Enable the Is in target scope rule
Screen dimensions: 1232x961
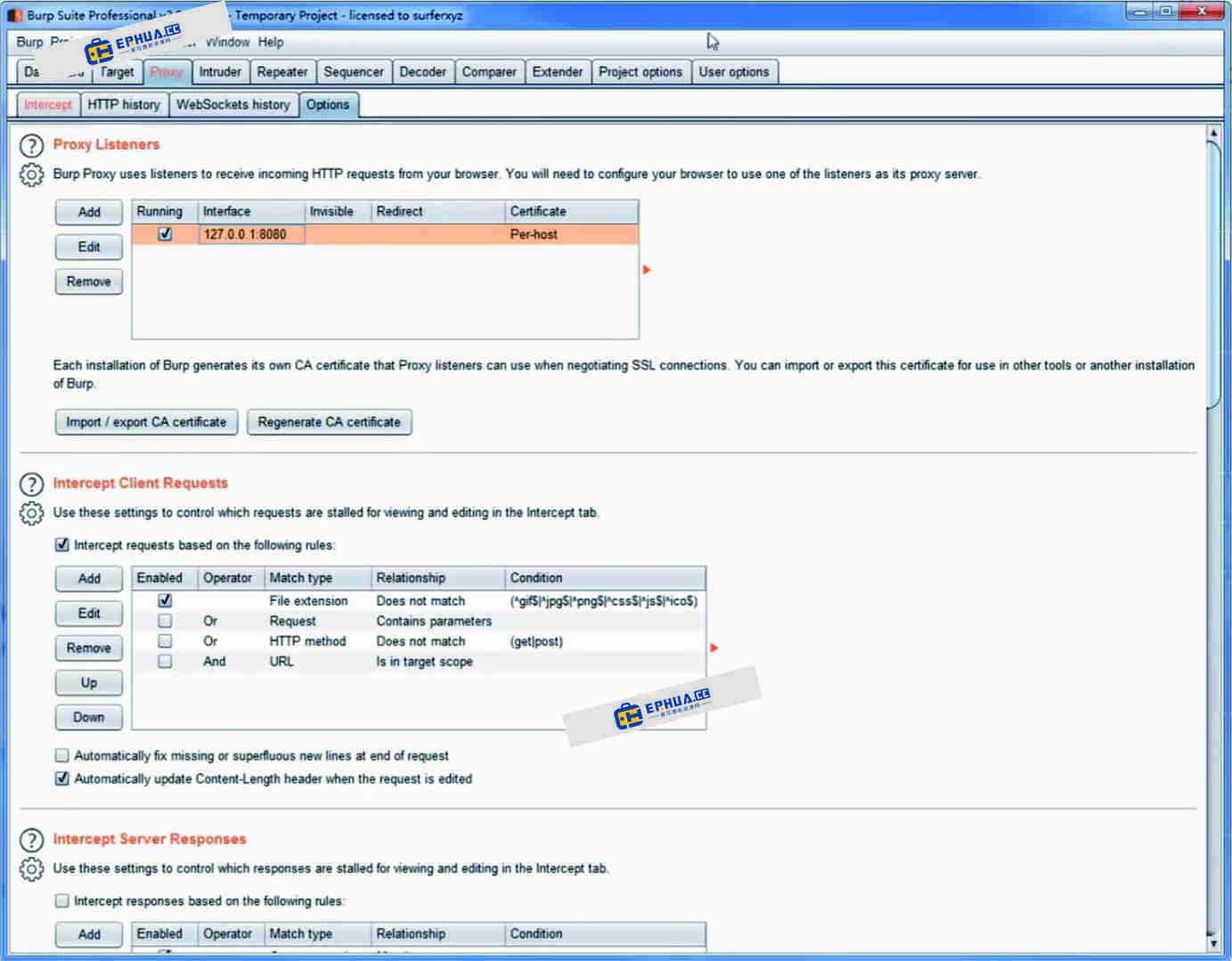(165, 662)
